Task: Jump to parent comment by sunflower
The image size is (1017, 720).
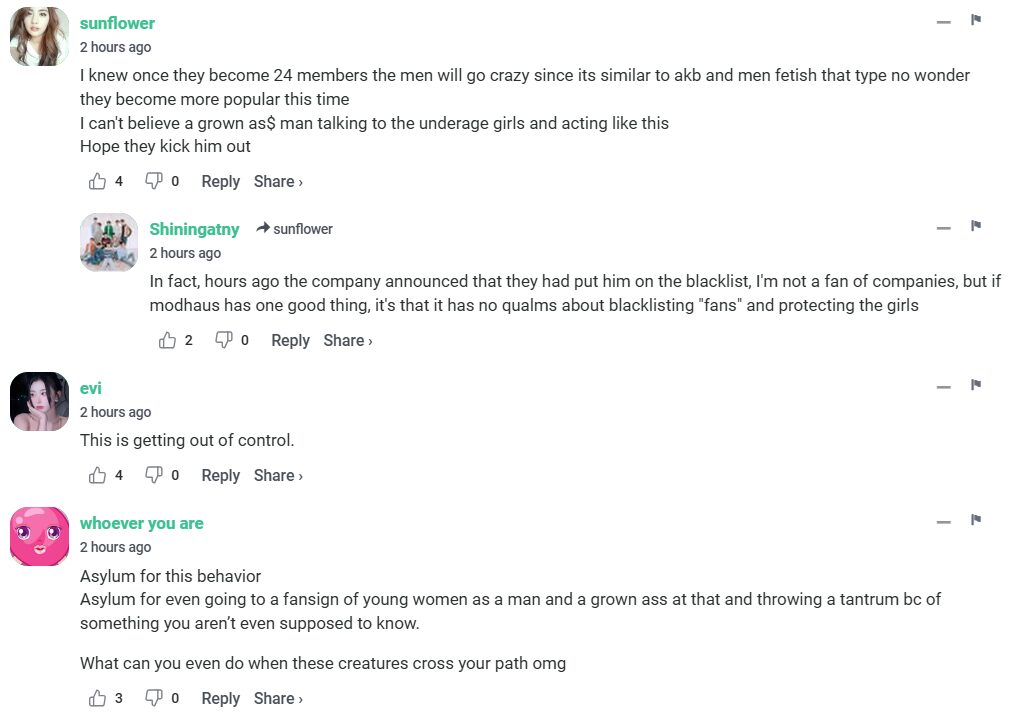Action: click(295, 229)
